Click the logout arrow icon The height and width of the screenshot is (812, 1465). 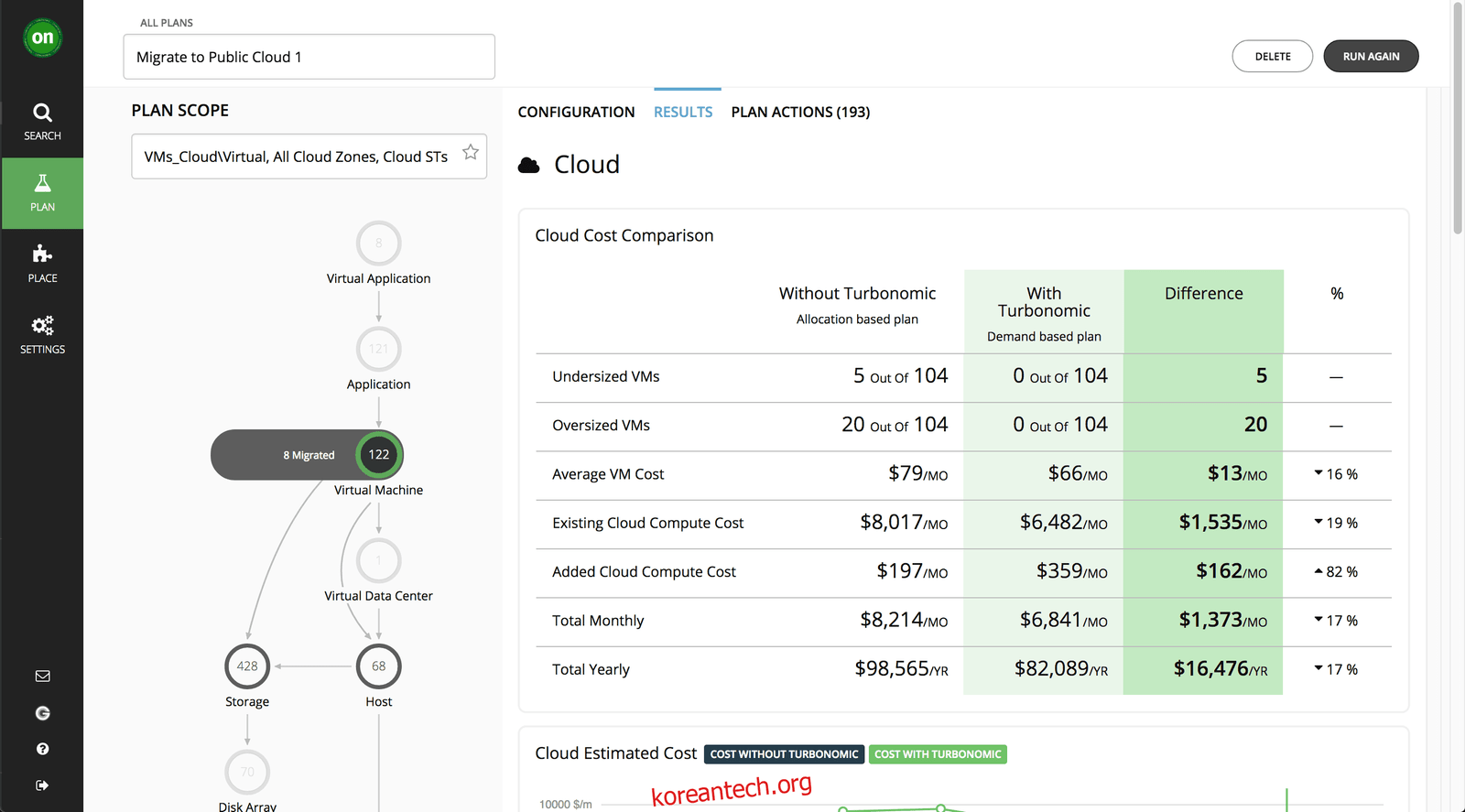click(x=42, y=785)
